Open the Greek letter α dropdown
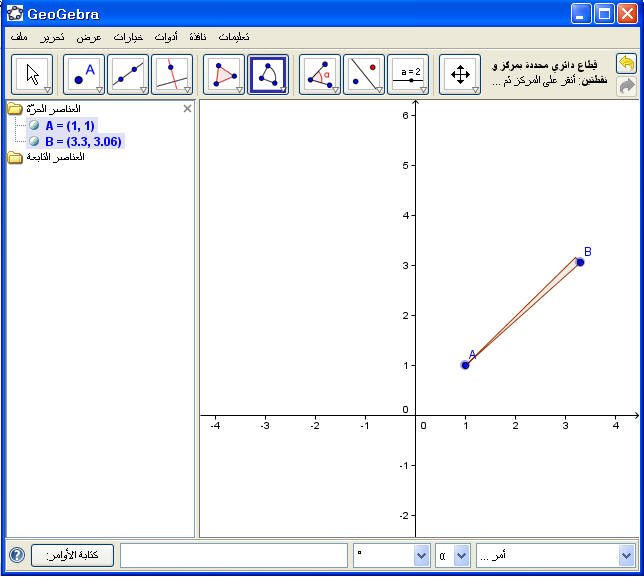644x577 pixels. [461, 555]
